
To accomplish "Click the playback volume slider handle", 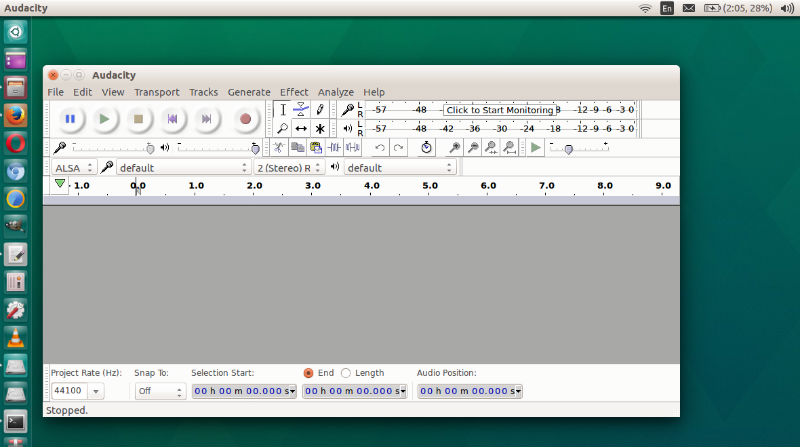I will 255,148.
